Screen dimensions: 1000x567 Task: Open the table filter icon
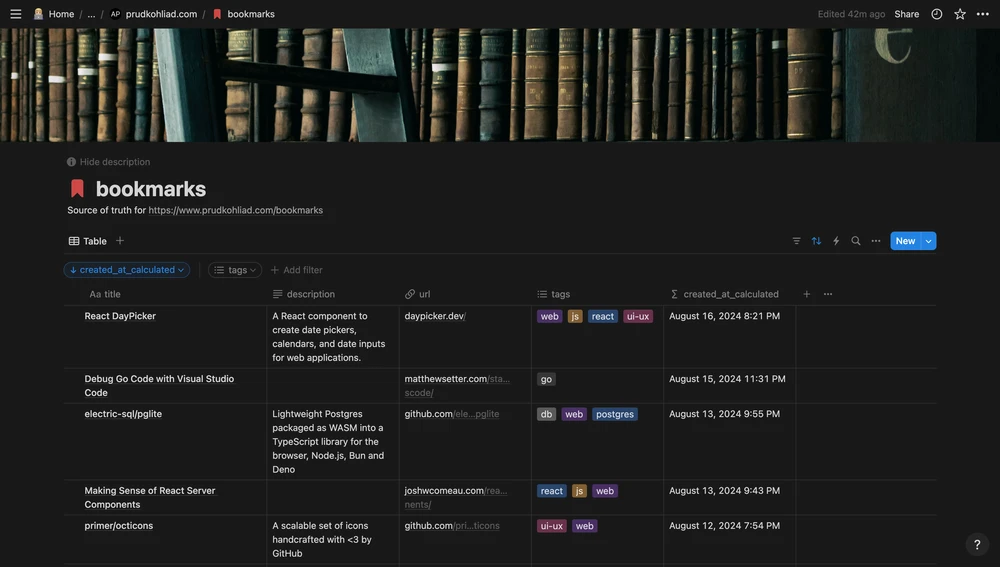796,241
